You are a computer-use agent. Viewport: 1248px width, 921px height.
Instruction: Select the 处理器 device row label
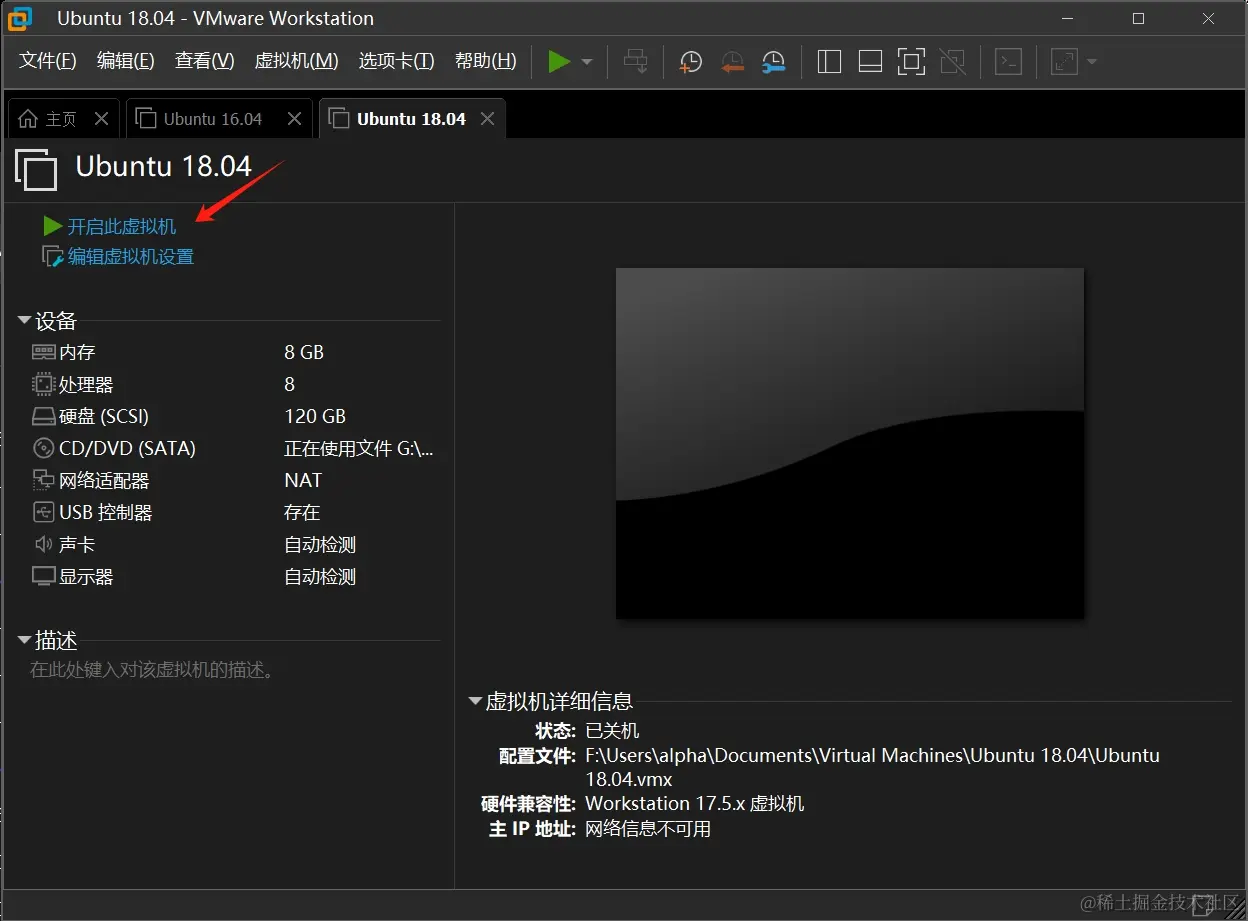pyautogui.click(x=86, y=385)
